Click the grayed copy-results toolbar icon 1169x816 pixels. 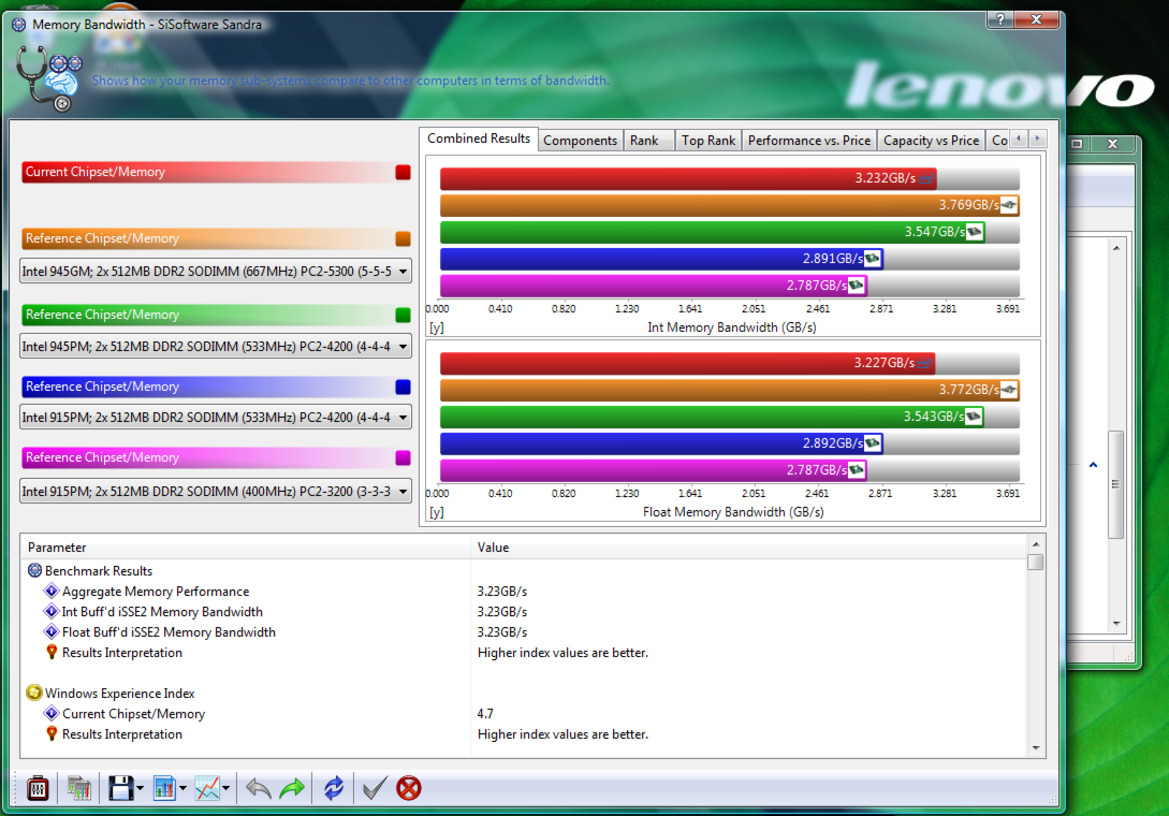[x=78, y=788]
